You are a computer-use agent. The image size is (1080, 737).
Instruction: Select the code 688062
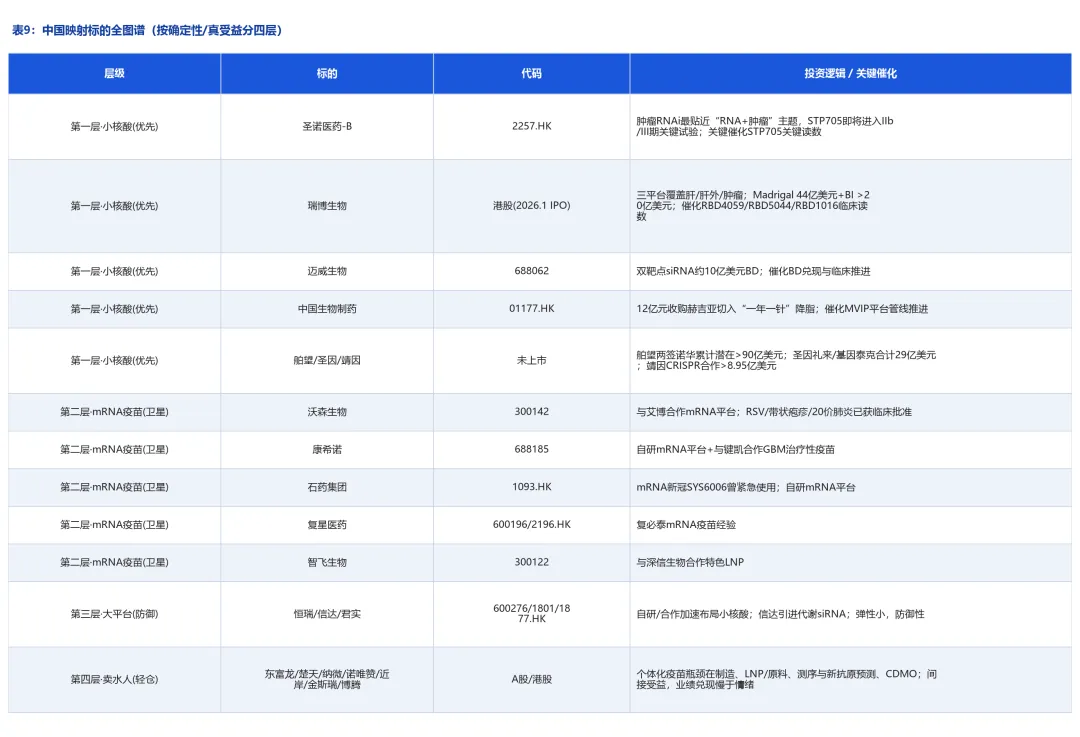(x=532, y=271)
